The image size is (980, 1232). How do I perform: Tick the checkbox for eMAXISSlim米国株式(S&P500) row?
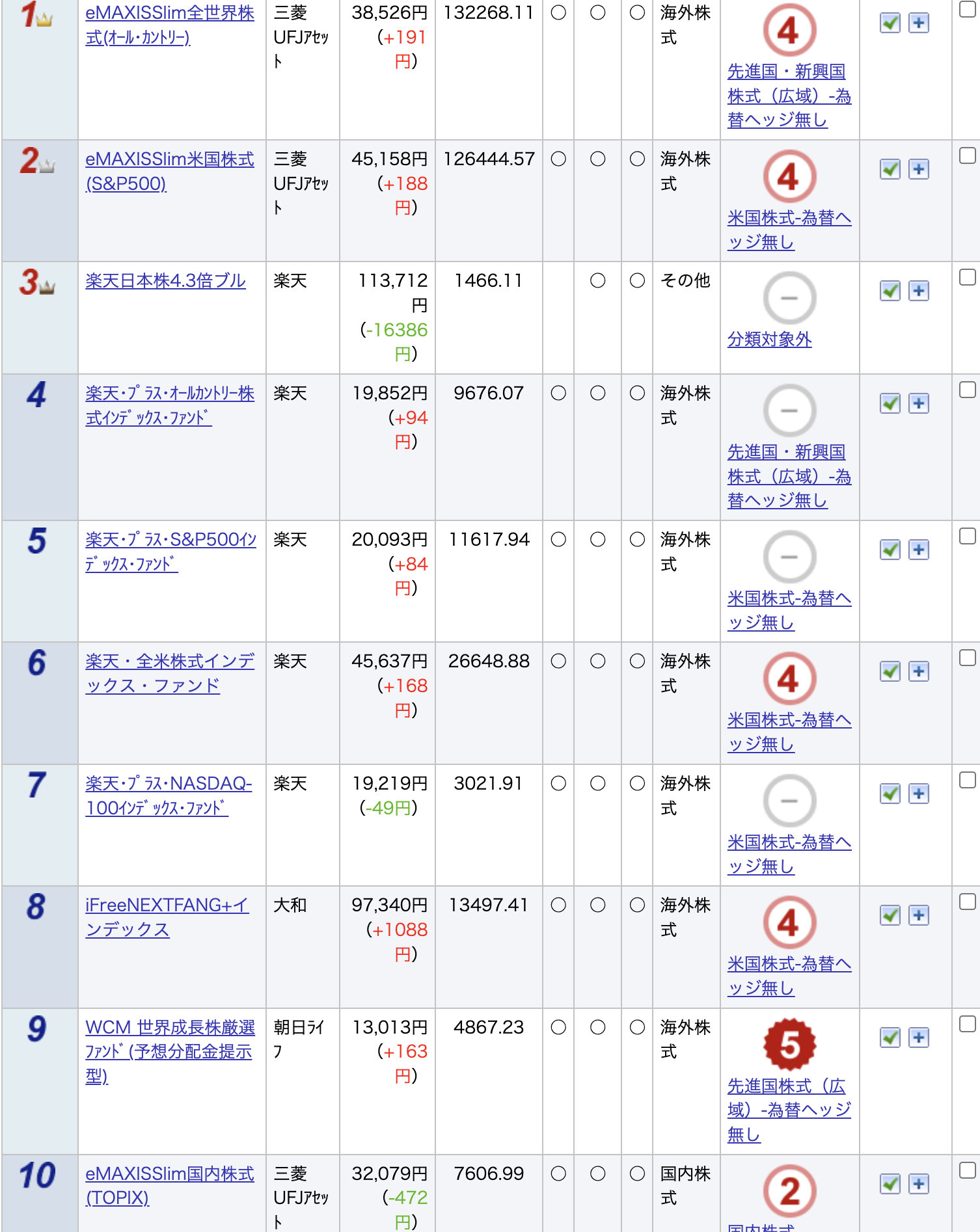click(968, 155)
